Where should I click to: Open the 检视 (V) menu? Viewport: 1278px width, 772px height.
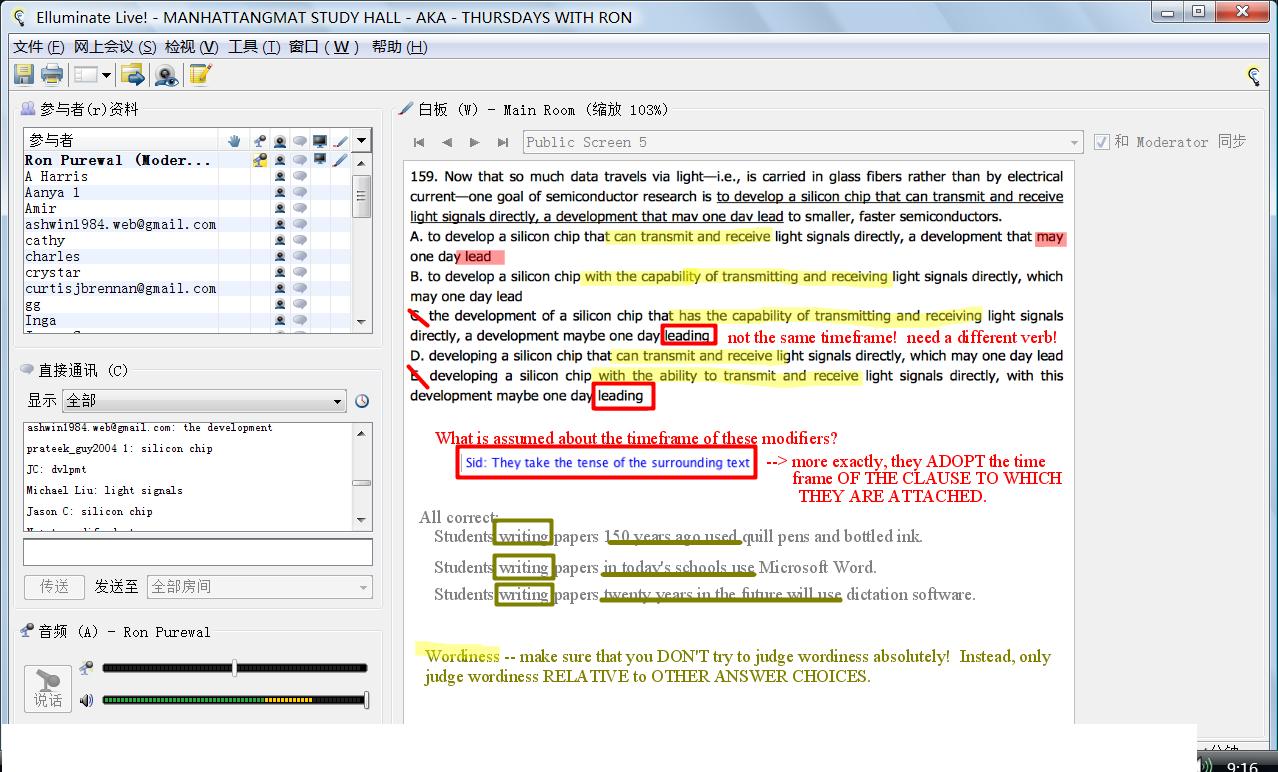(x=192, y=47)
